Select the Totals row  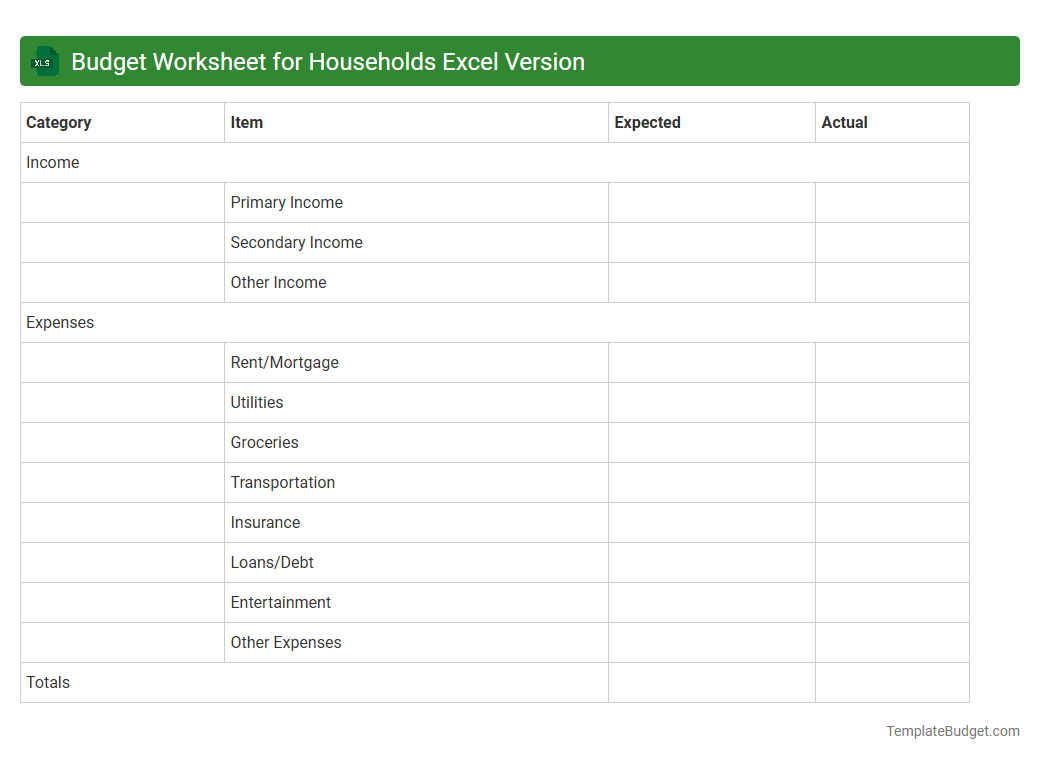pos(47,682)
